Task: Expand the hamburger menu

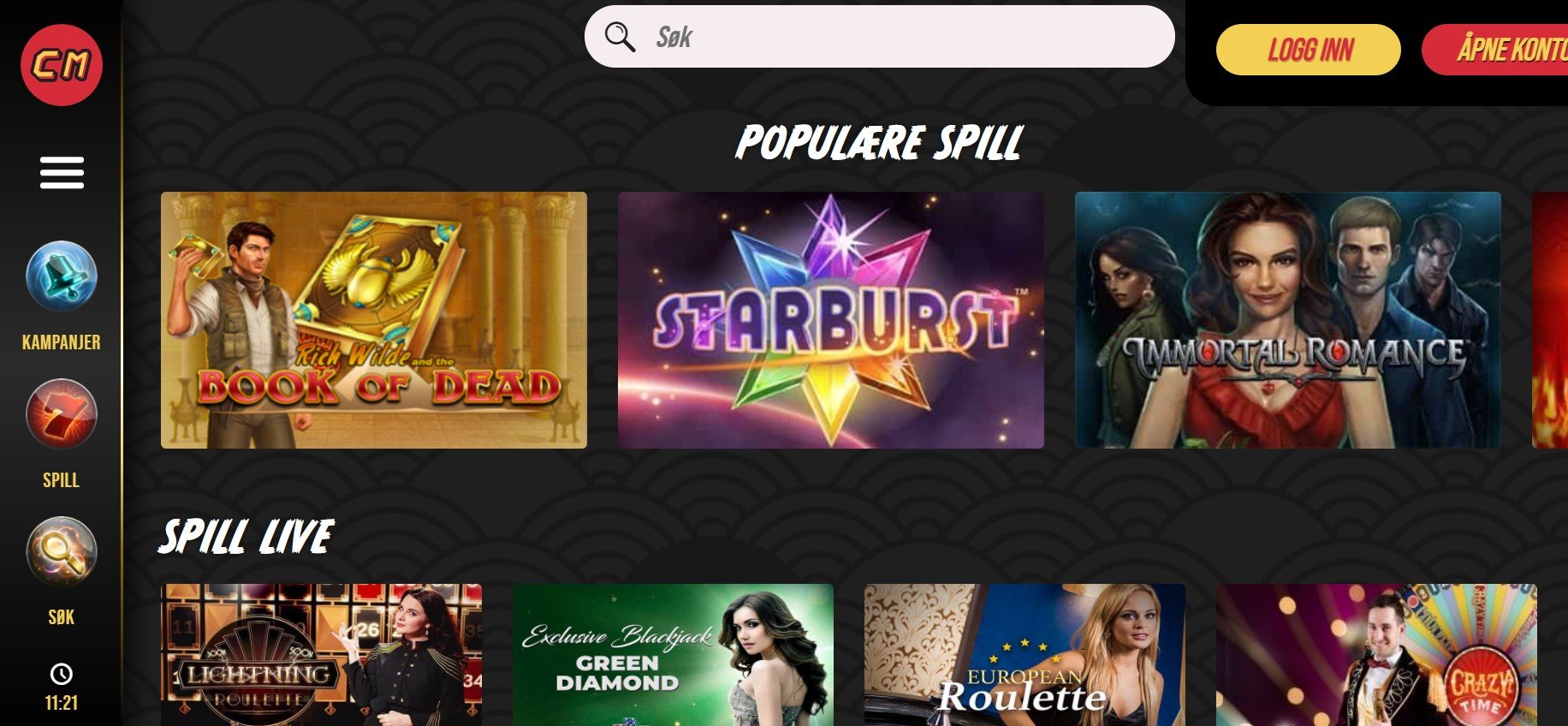Action: [x=62, y=173]
